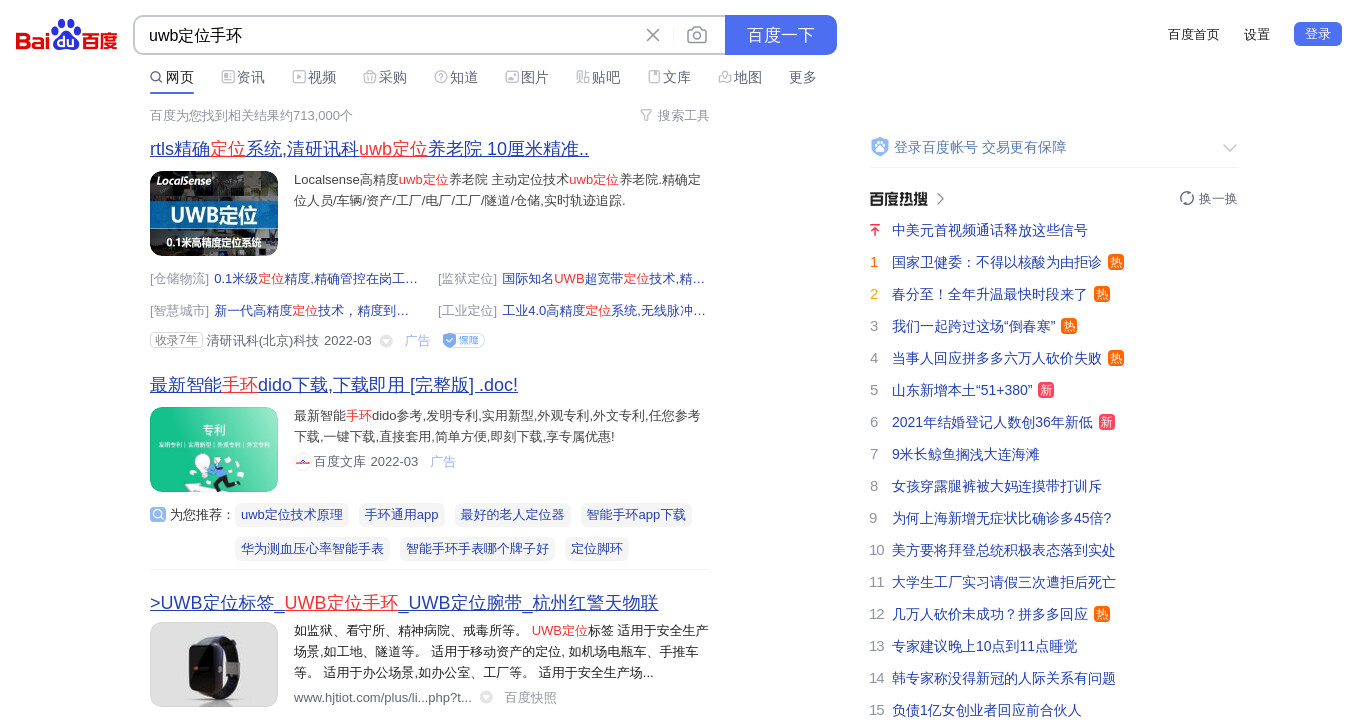Screen dimensions: 1366x728
Task: Switch to the 图片 tab
Action: coord(527,77)
